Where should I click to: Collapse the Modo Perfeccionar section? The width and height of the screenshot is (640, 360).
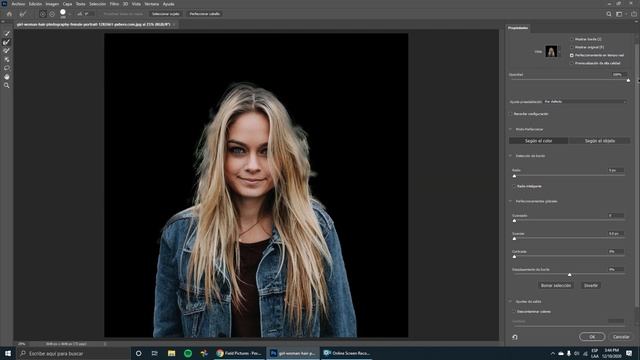(x=510, y=129)
